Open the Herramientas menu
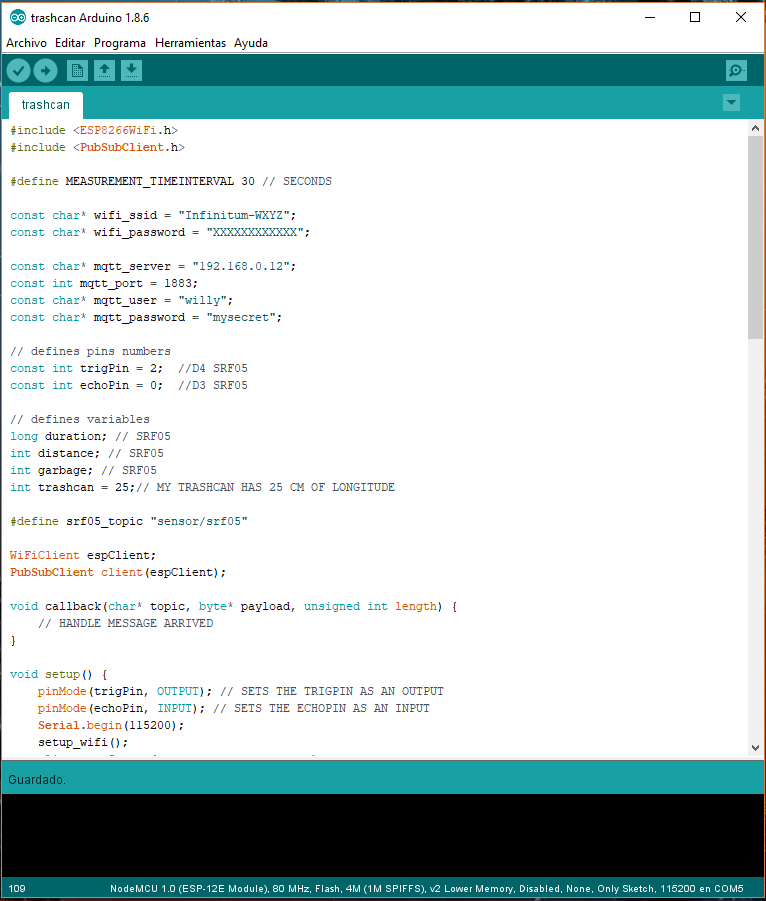The image size is (766, 901). pos(190,43)
